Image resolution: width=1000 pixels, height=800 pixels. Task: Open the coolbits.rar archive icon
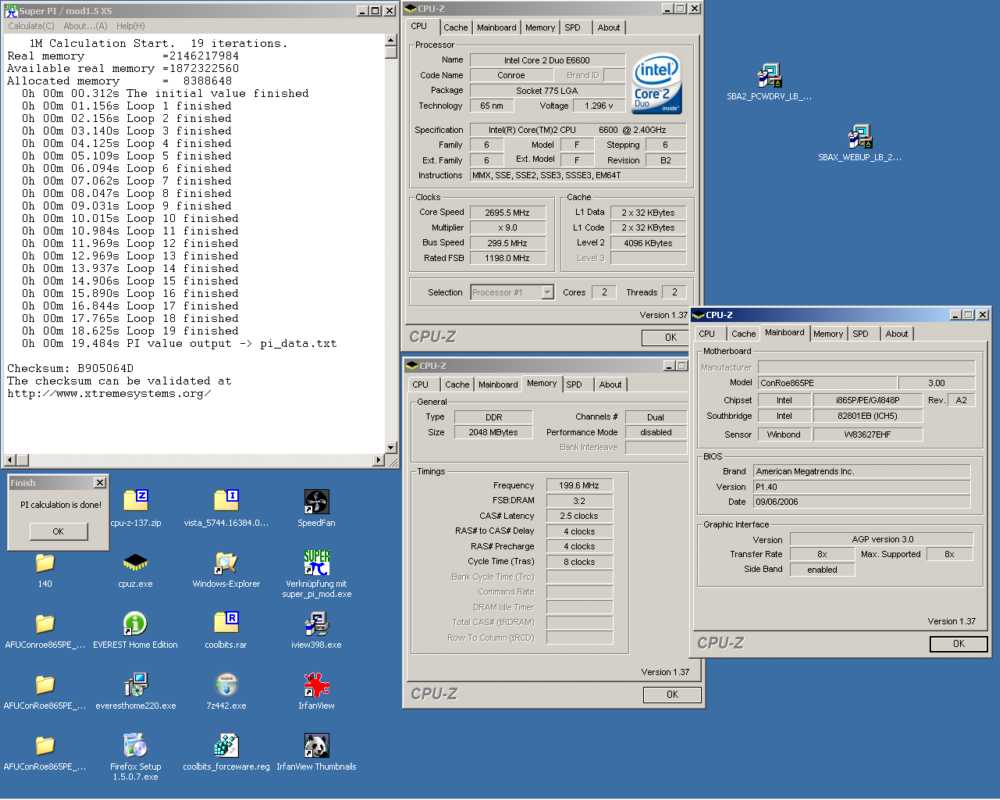(226, 624)
